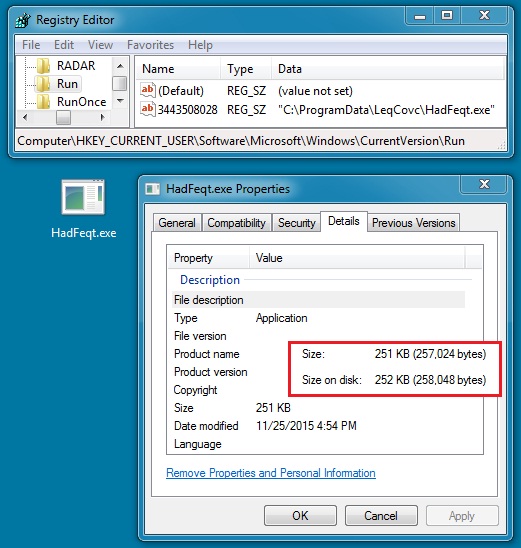This screenshot has height=548, width=521.
Task: Switch to the General tab
Action: click(x=177, y=223)
